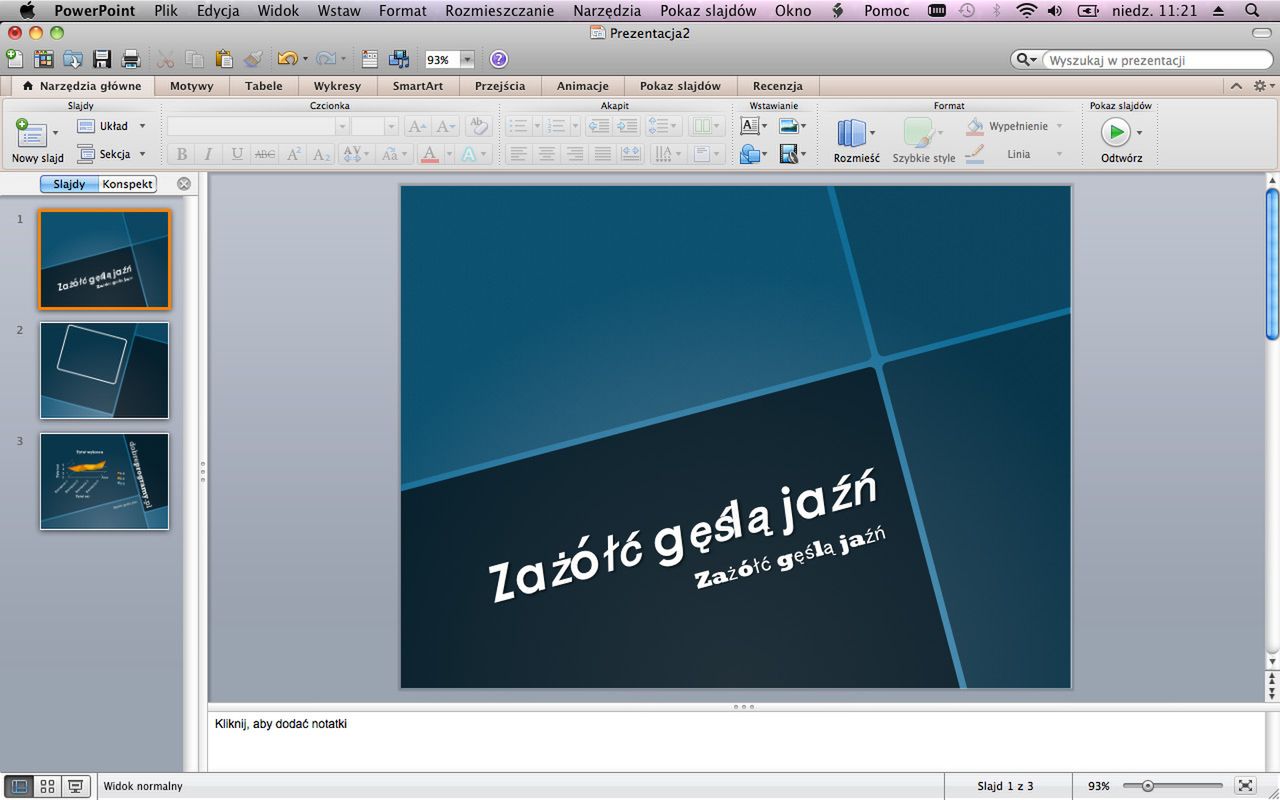Click the Nowy slajd icon
This screenshot has height=800, width=1280.
[31, 133]
